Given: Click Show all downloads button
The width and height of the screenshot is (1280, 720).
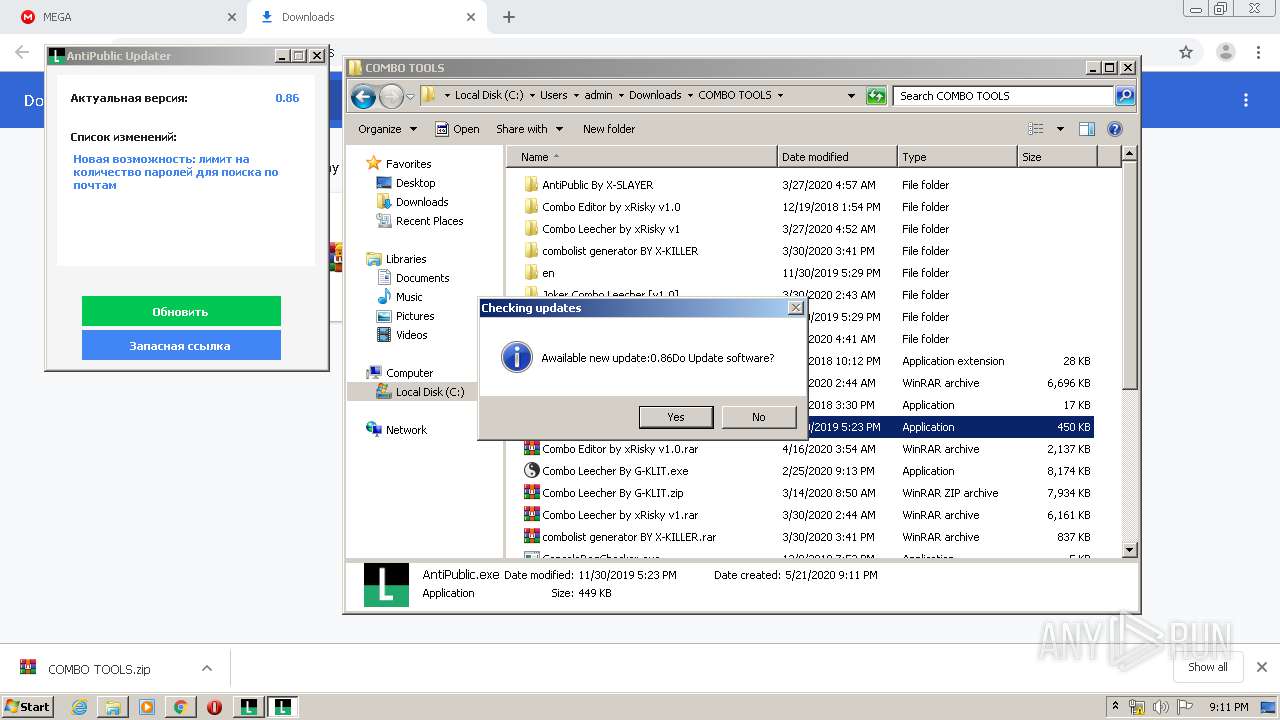Looking at the screenshot, I should pyautogui.click(x=1208, y=667).
